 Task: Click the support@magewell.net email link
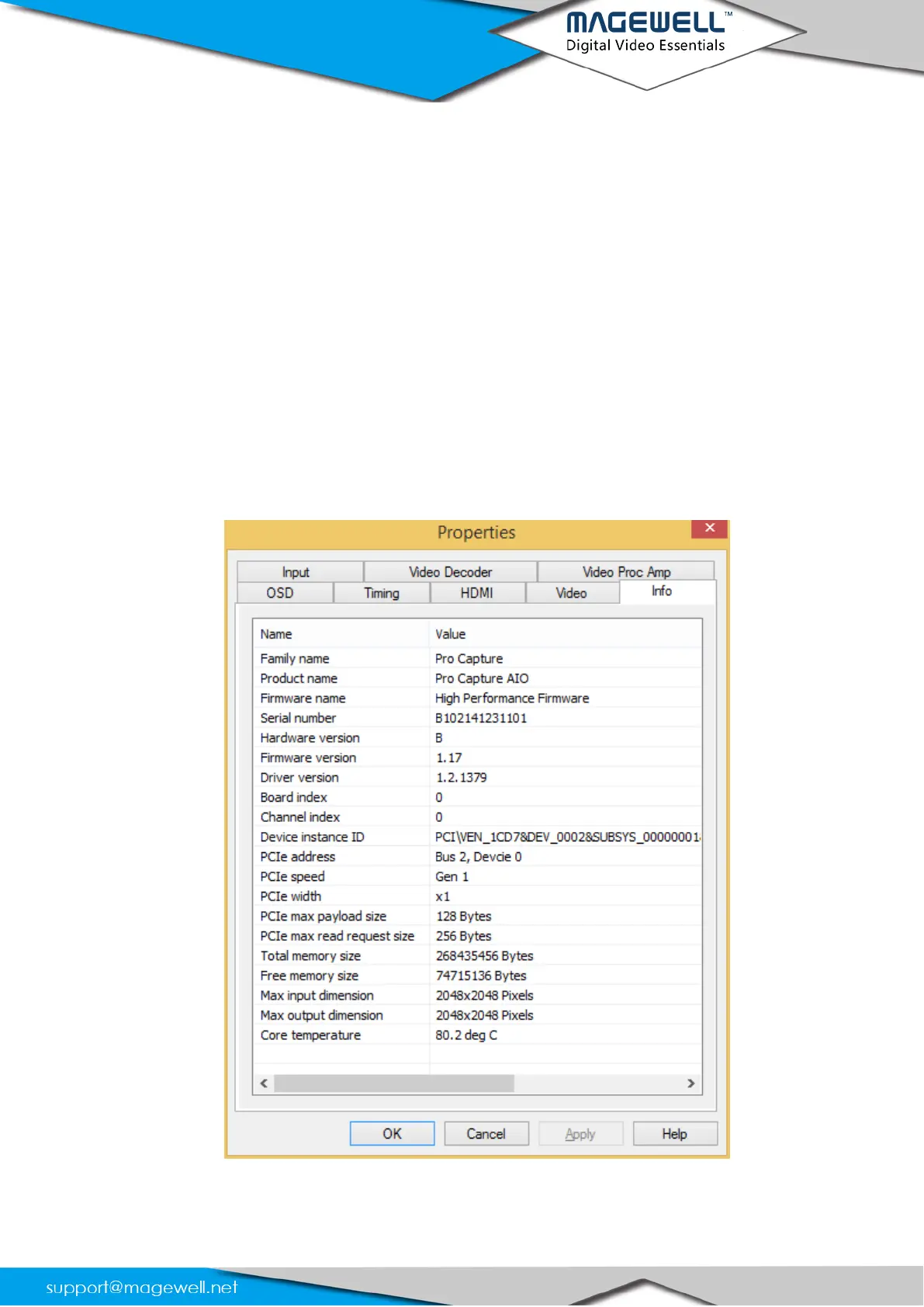click(142, 1287)
